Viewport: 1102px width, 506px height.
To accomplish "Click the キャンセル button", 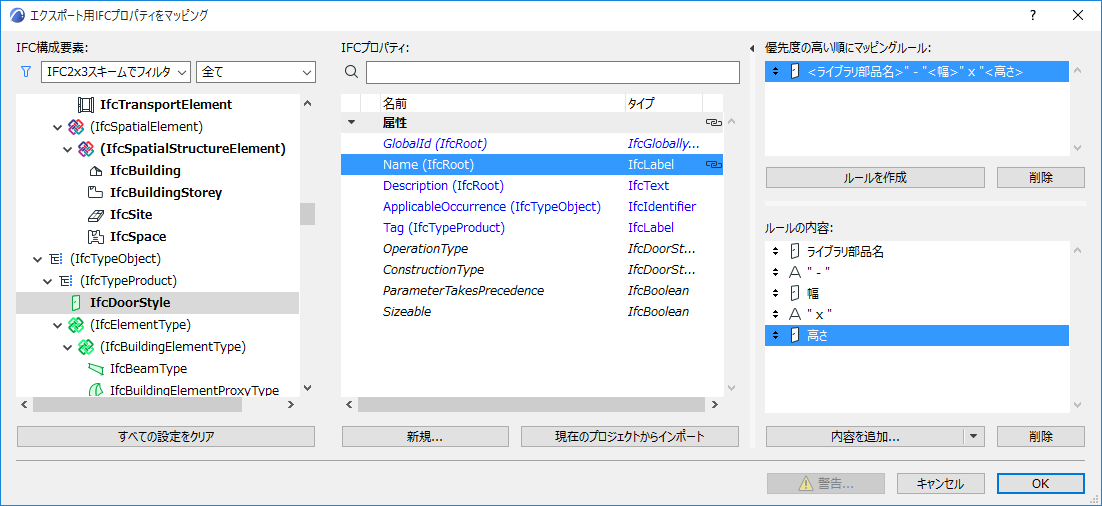I will coord(940,484).
